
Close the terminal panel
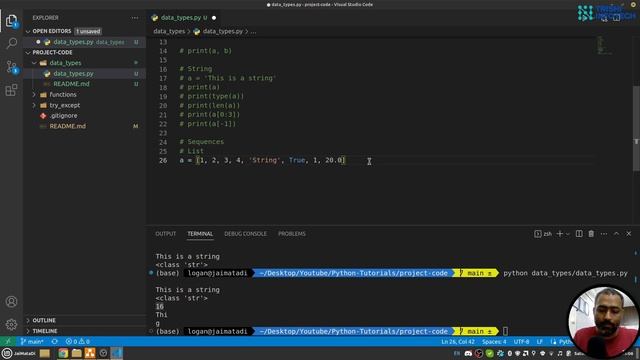(x=629, y=233)
